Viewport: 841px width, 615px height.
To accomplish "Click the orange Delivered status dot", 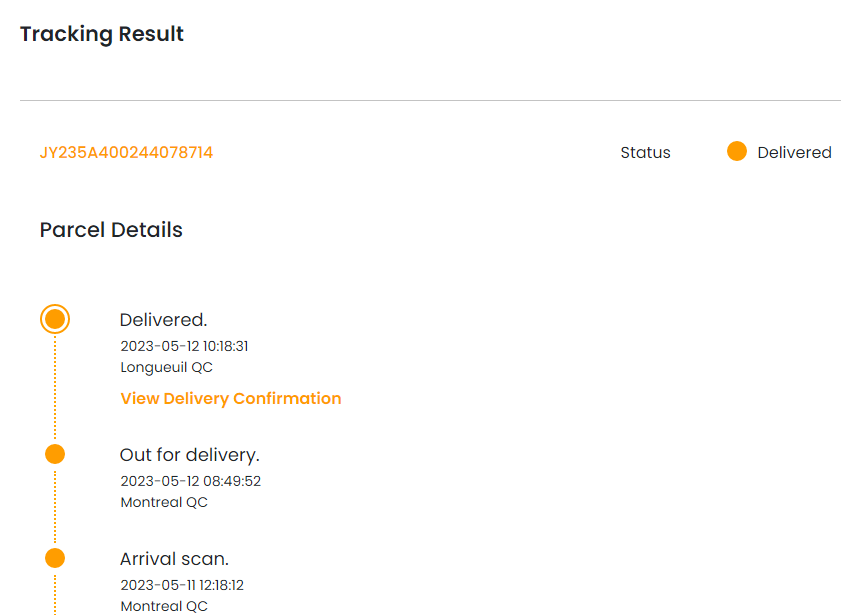I will coord(737,152).
